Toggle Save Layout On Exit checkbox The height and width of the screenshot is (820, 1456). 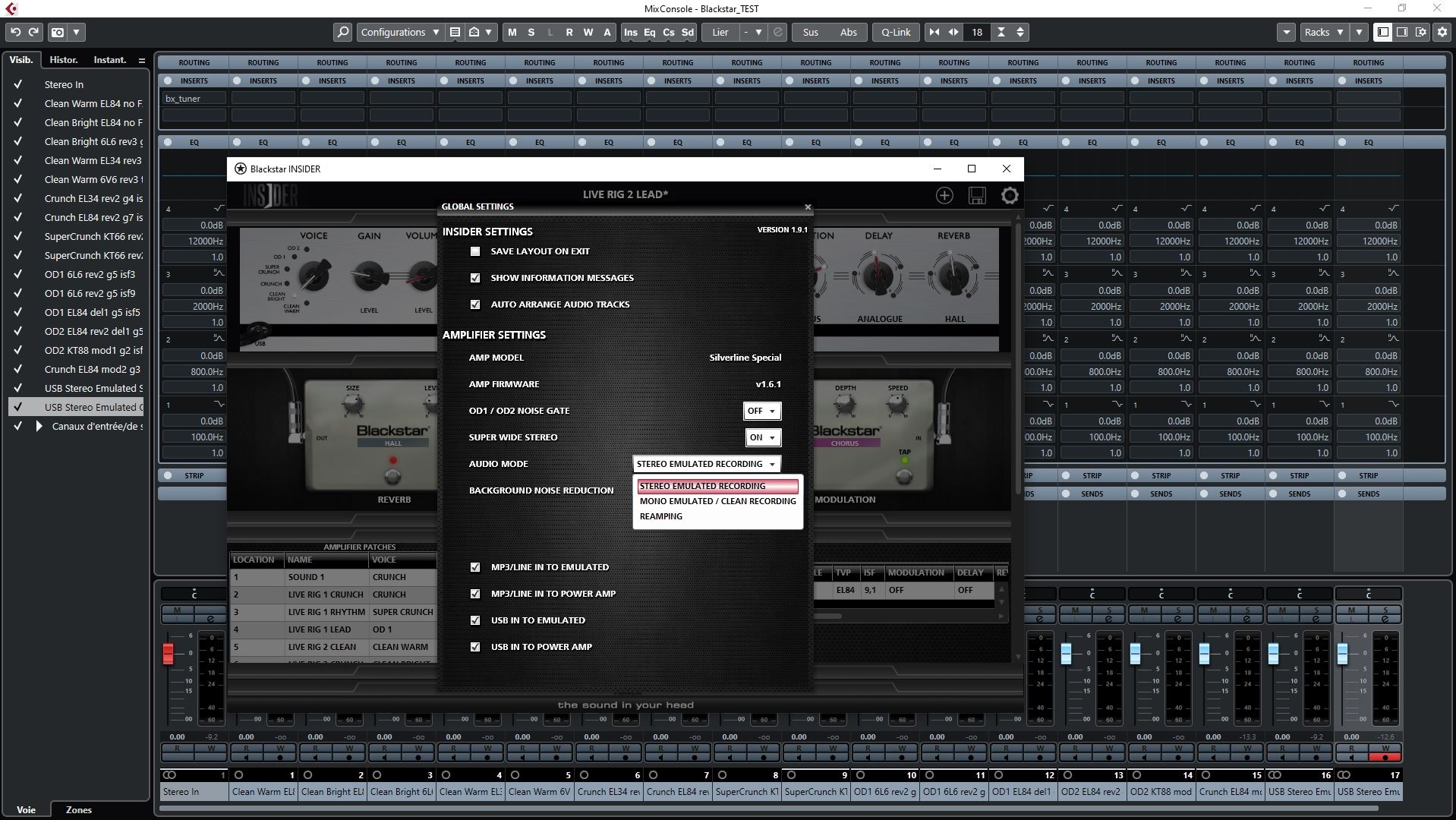point(475,251)
